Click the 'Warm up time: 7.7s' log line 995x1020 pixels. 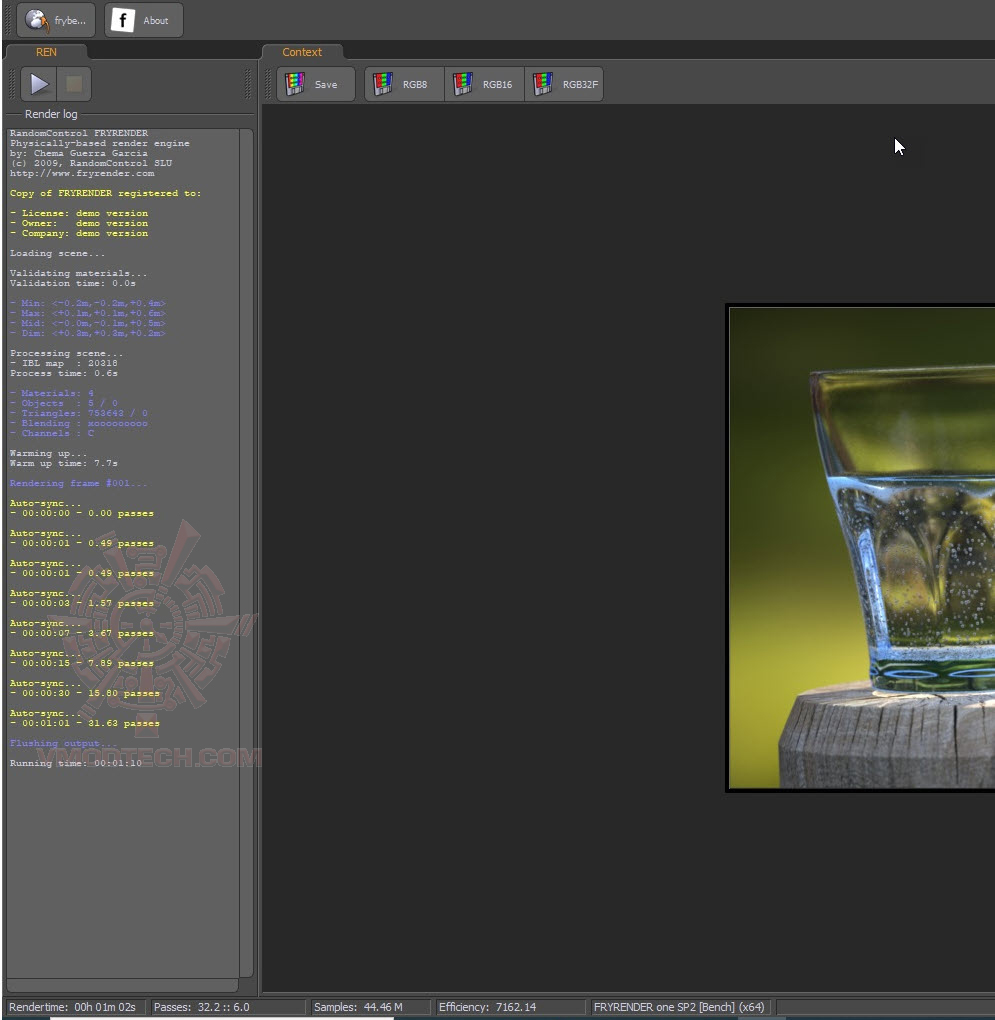pos(64,464)
